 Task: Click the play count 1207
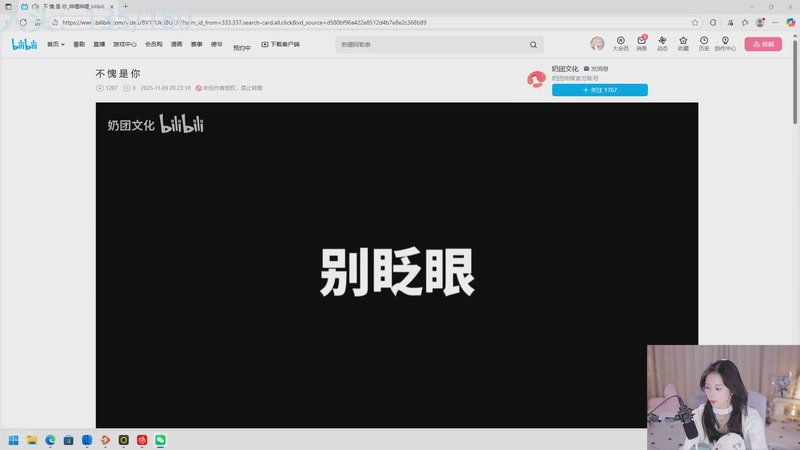[x=107, y=88]
